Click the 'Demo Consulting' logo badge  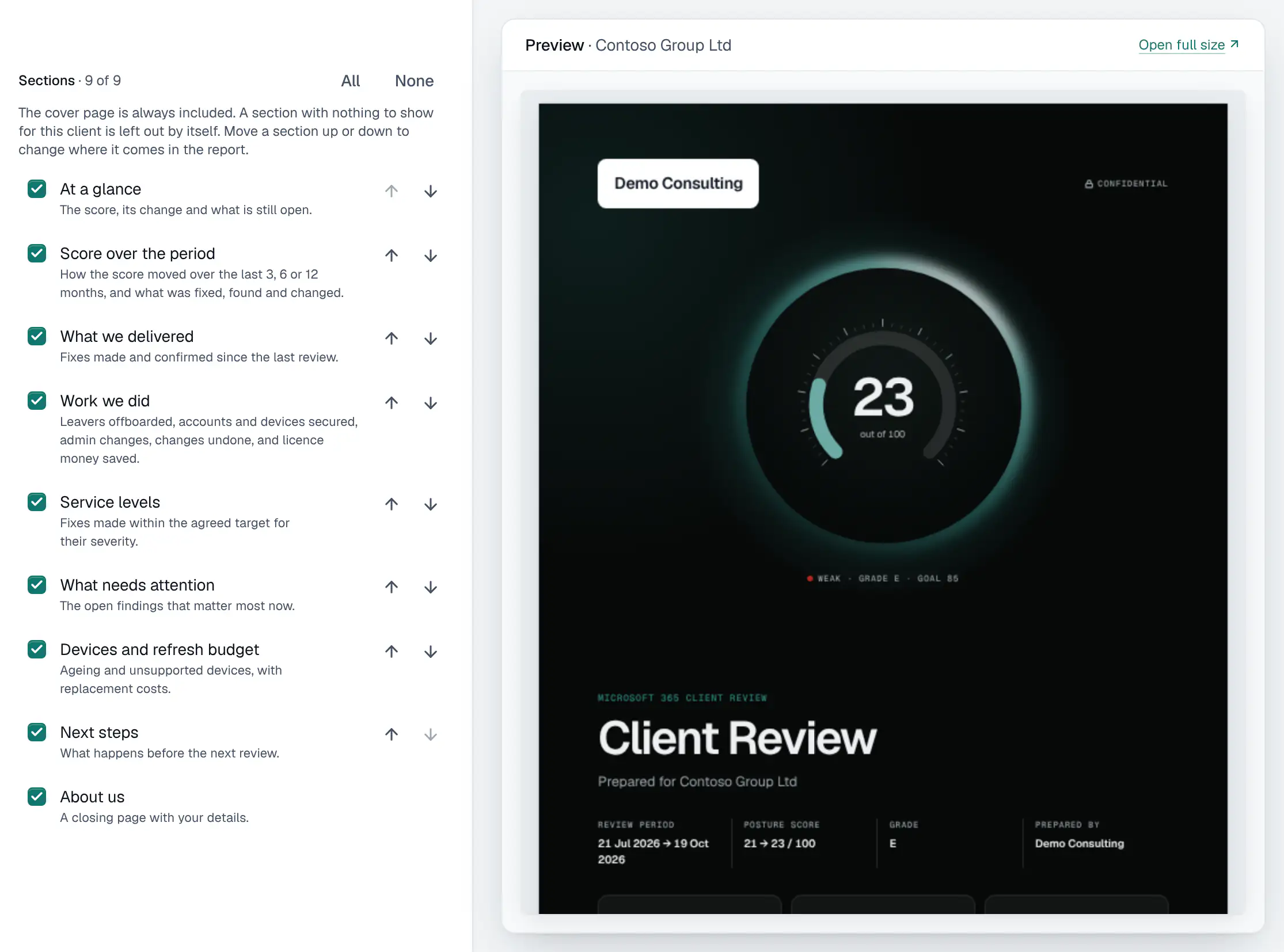tap(678, 183)
